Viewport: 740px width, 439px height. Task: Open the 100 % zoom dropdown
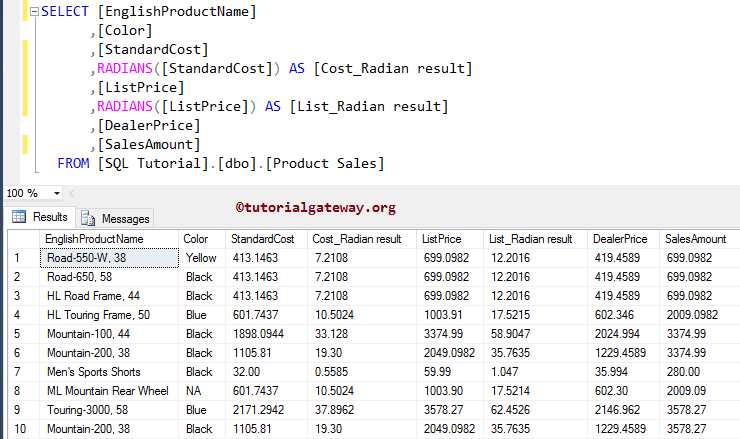(56, 192)
